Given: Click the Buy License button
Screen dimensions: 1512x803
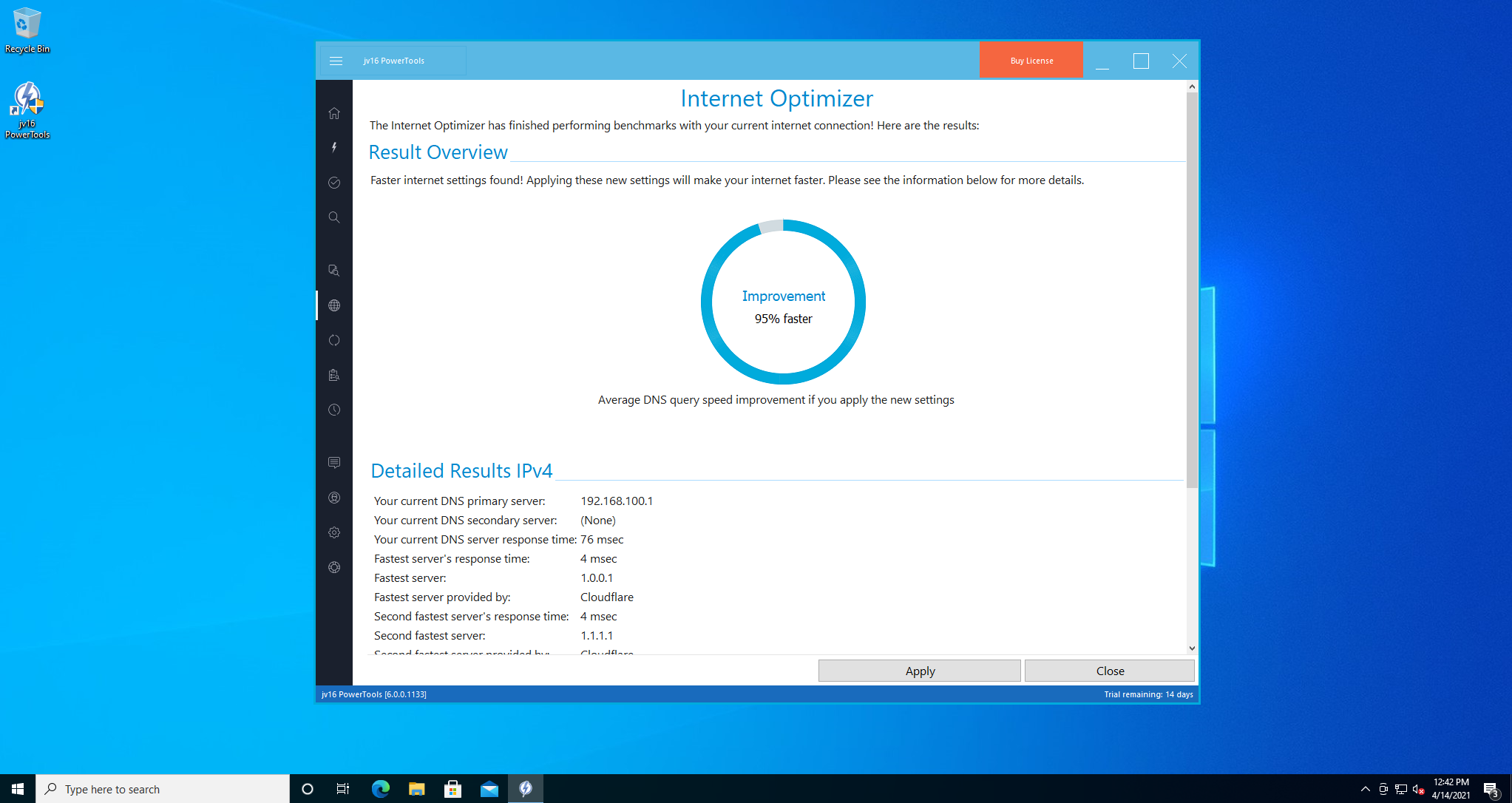Looking at the screenshot, I should point(1031,61).
